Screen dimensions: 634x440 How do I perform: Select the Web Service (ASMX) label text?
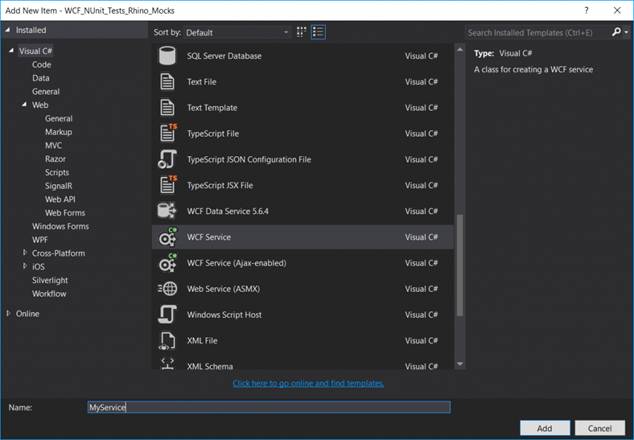(224, 289)
